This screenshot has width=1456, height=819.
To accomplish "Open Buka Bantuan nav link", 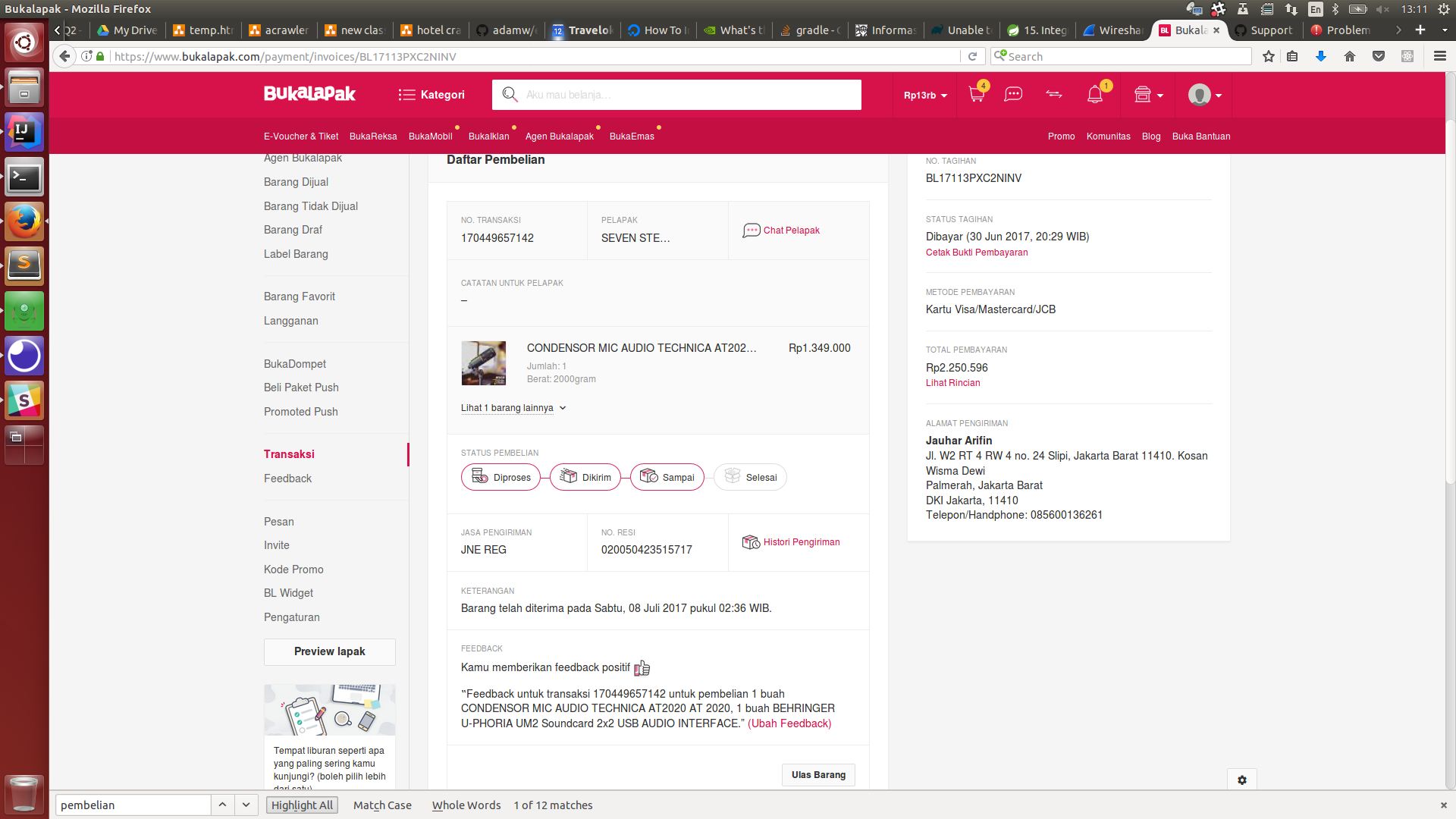I will click(x=1201, y=136).
